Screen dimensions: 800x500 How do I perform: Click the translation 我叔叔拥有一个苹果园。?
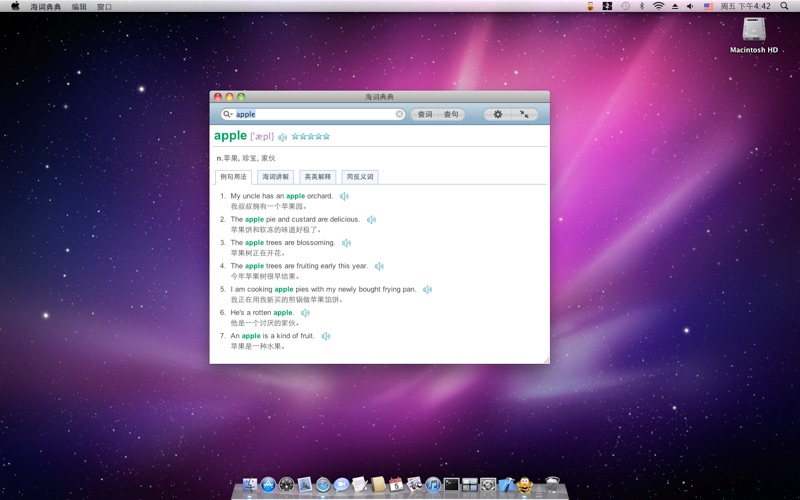(269, 207)
